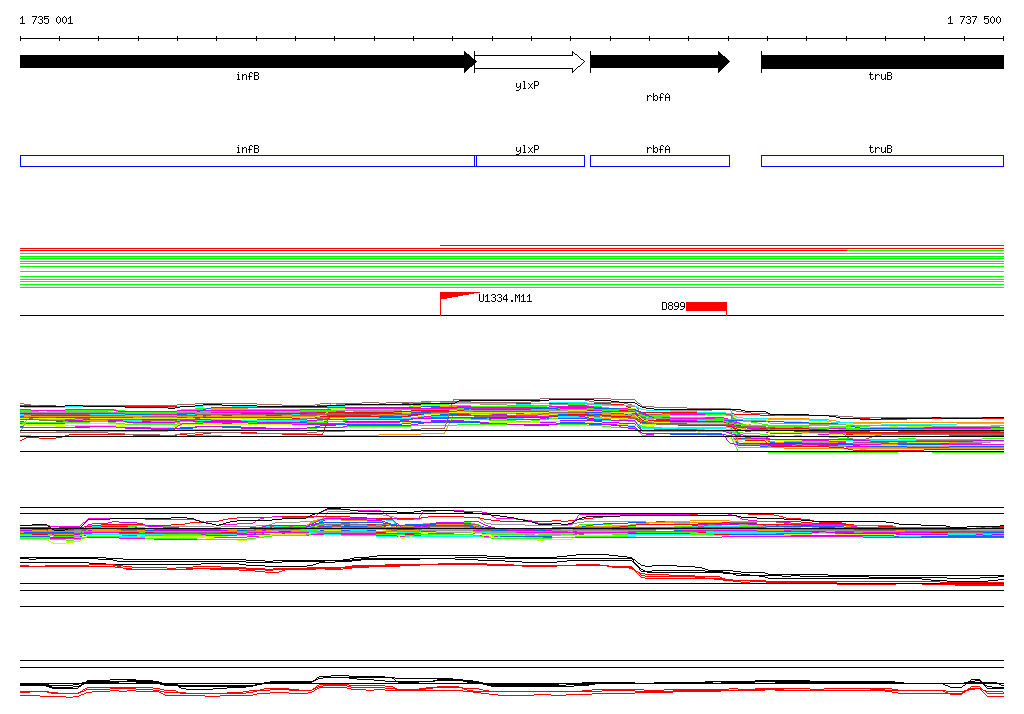The image size is (1024, 714).
Task: Click the U1334.M11 text label
Action: (505, 299)
